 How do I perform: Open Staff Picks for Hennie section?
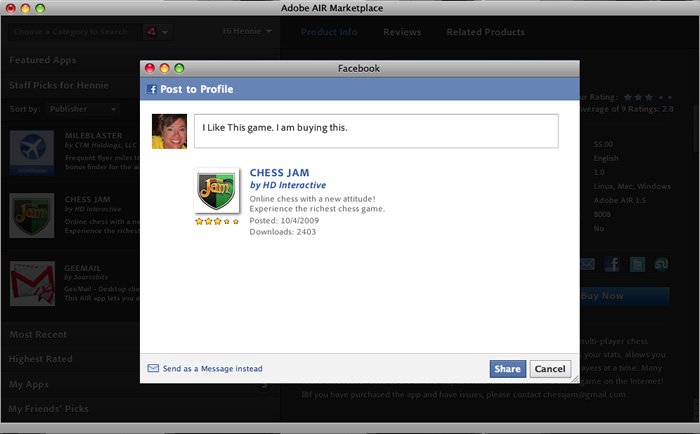(x=58, y=85)
